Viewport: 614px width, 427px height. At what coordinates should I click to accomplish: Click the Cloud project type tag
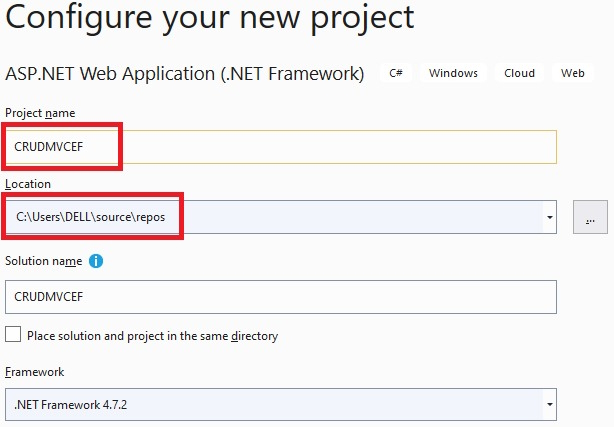(519, 73)
